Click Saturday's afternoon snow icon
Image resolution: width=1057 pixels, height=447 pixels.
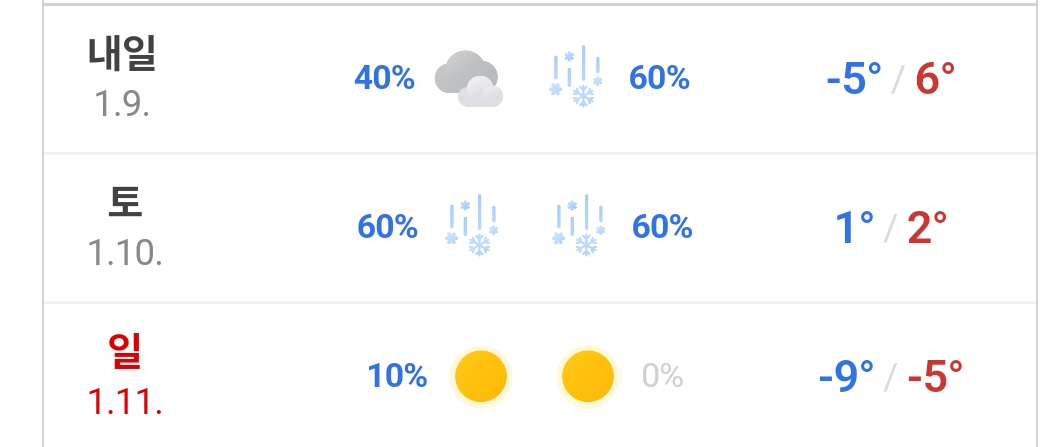click(x=577, y=227)
